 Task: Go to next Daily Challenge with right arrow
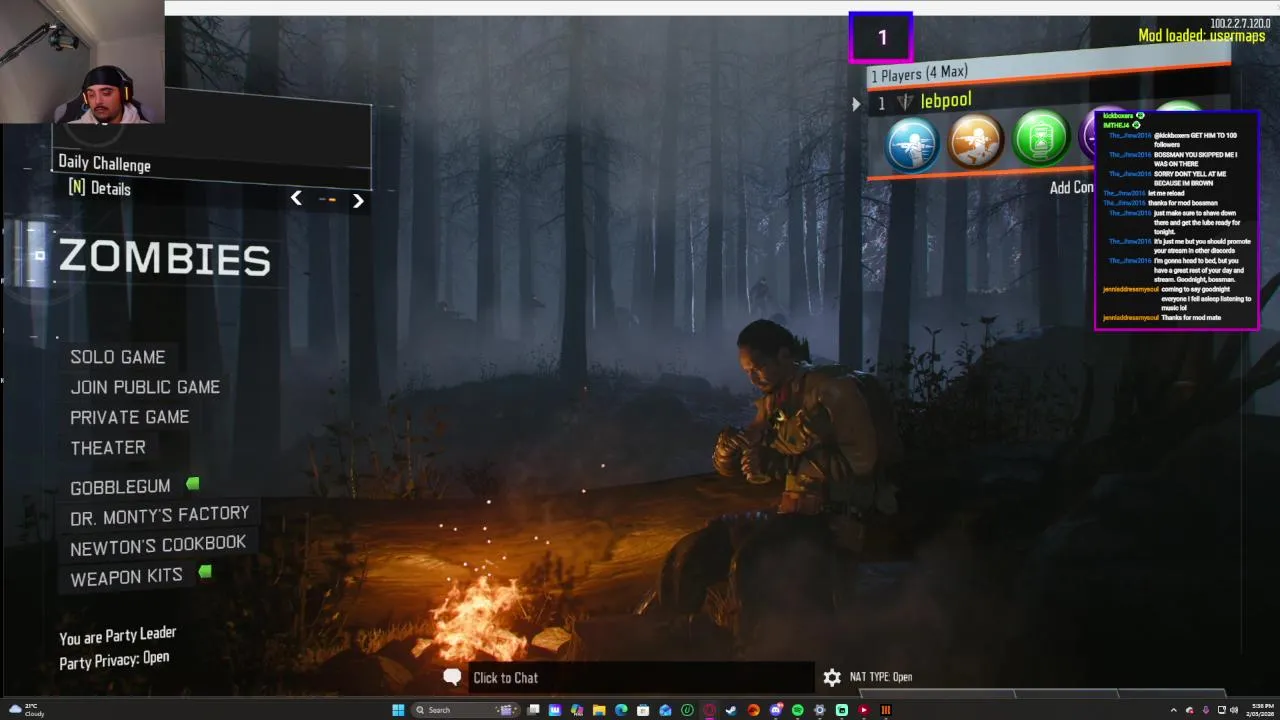click(358, 200)
